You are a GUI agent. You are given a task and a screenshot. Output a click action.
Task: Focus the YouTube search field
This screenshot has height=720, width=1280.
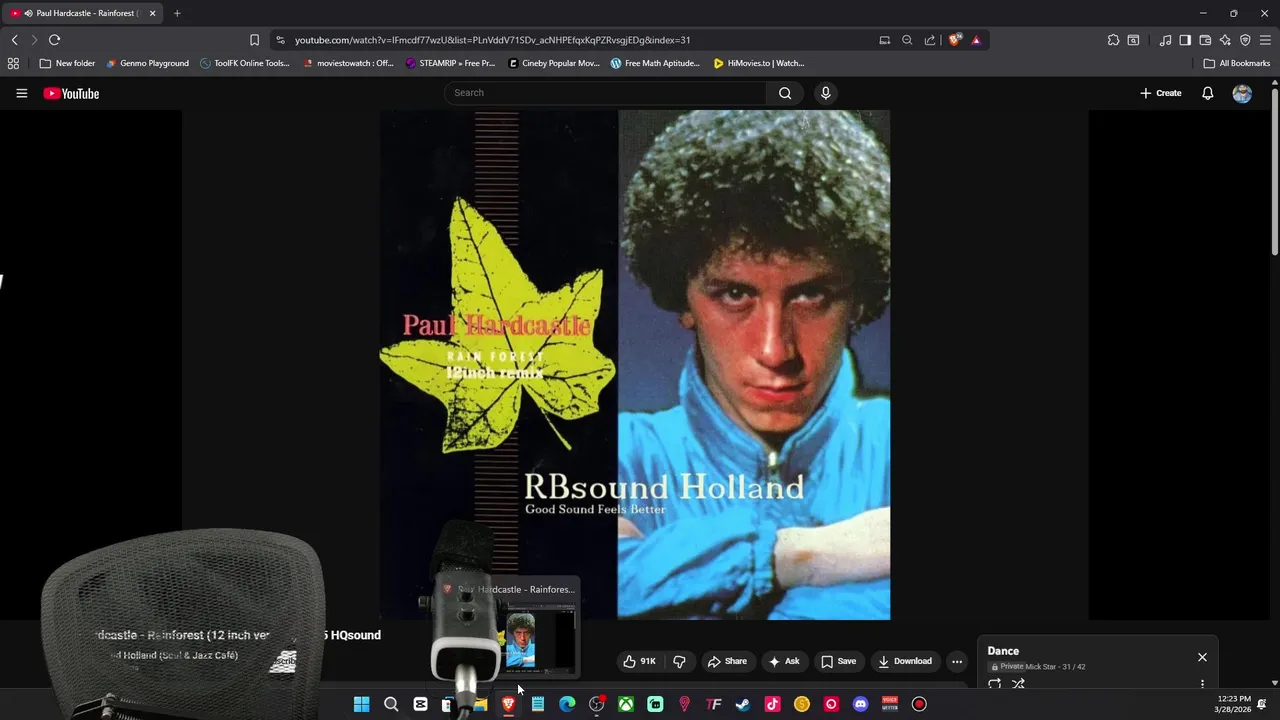tap(605, 93)
